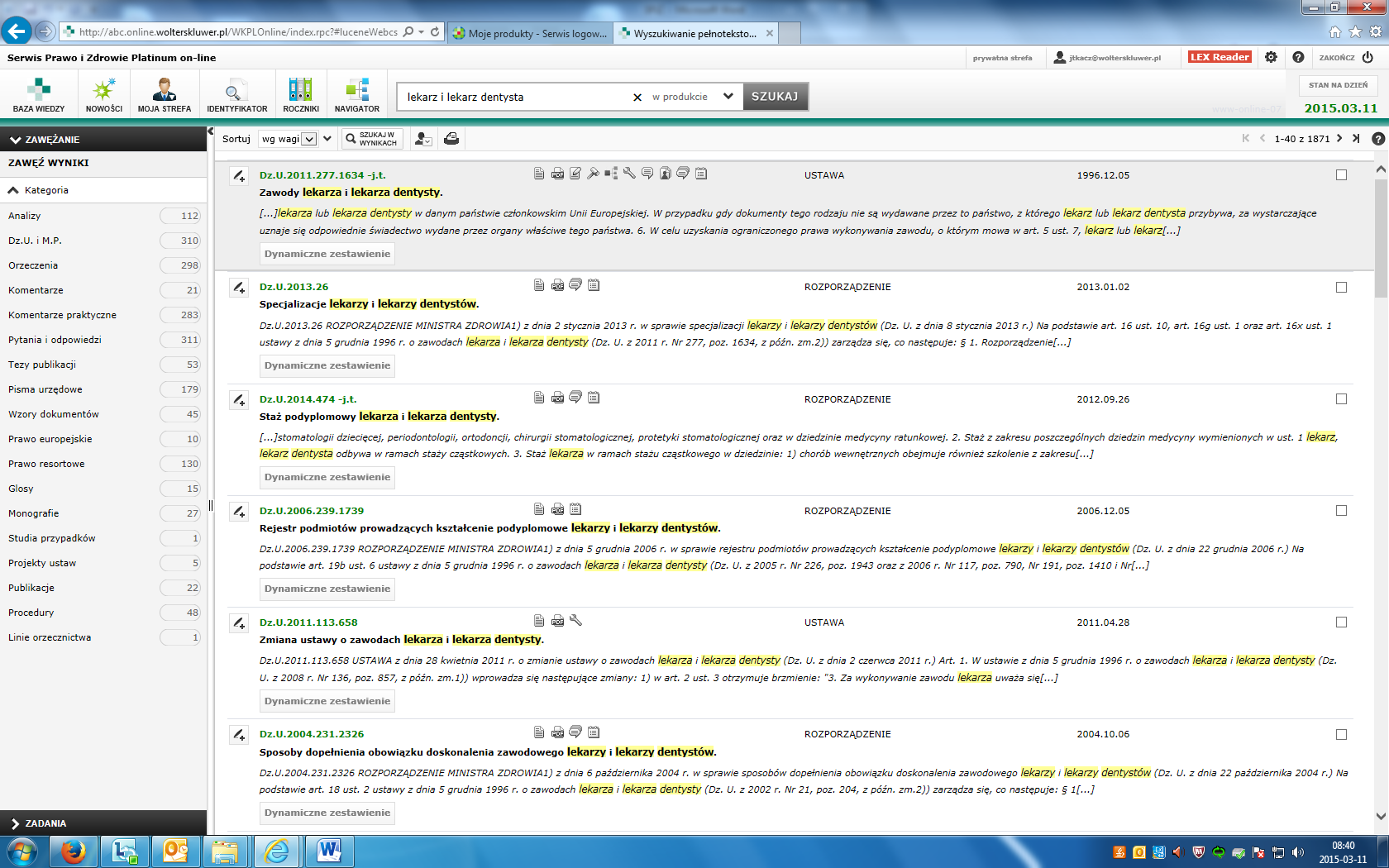Screen dimensions: 1389x868
Task: Open document link Dz.U.2011.277.1634 -j.t.
Action: 322,175
